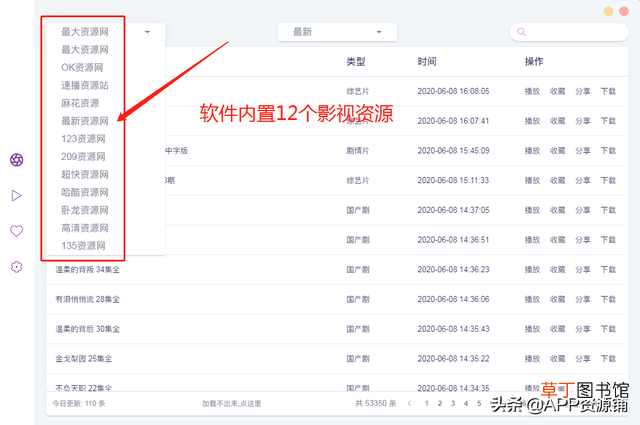Play the 16:07:41 entry

(532, 121)
